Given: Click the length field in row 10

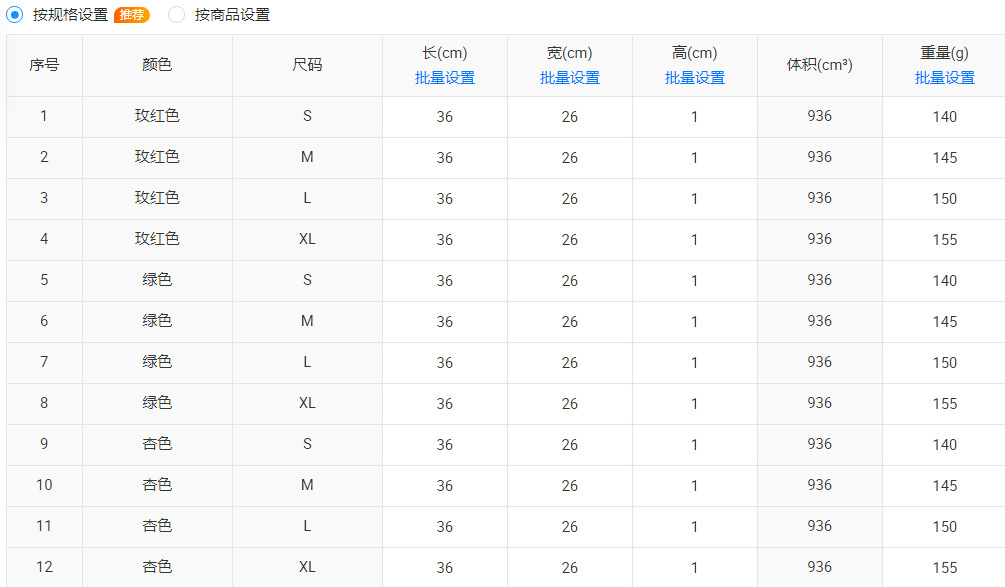Looking at the screenshot, I should click(x=445, y=486).
